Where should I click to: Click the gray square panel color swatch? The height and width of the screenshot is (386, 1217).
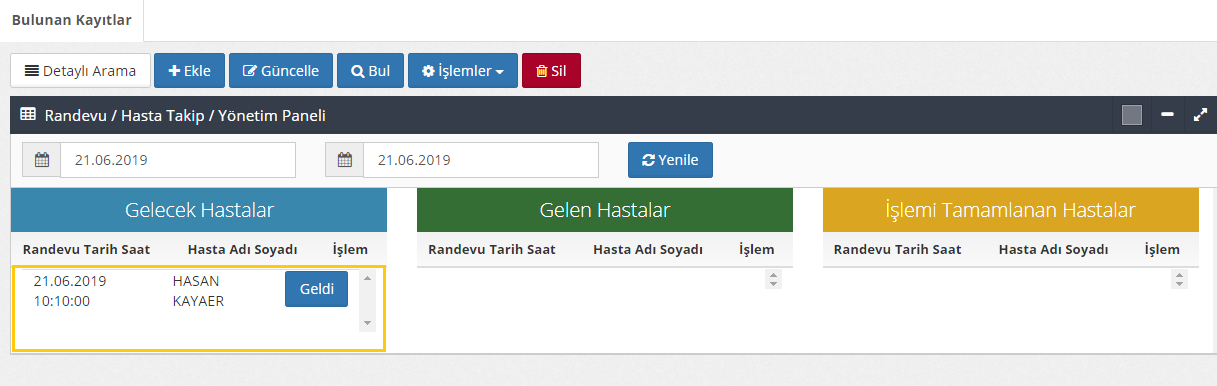tap(1132, 115)
